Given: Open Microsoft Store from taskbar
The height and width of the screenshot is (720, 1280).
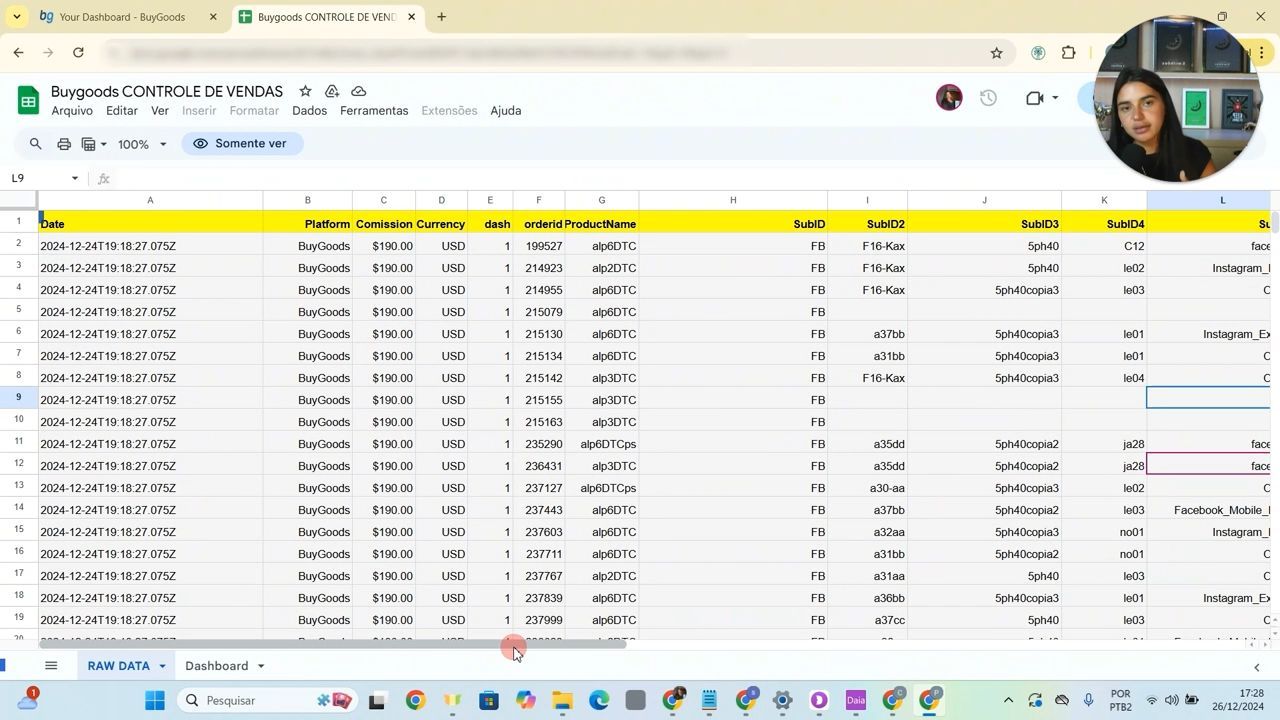Looking at the screenshot, I should coord(488,700).
